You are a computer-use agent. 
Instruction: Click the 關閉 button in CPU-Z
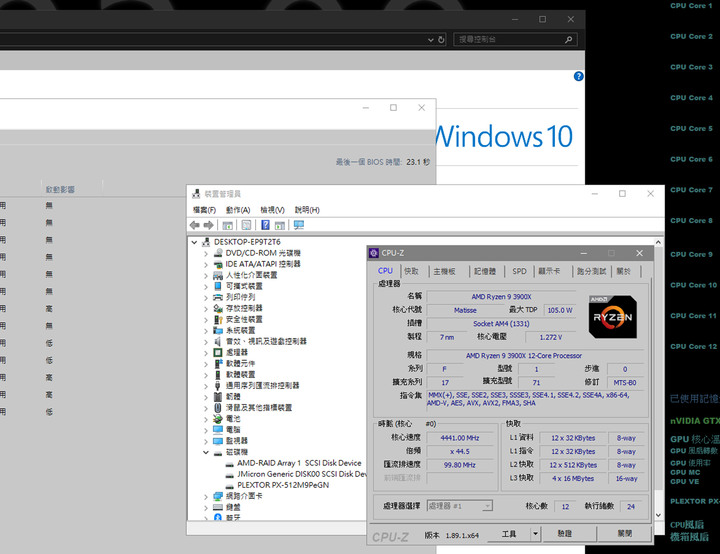tap(624, 534)
